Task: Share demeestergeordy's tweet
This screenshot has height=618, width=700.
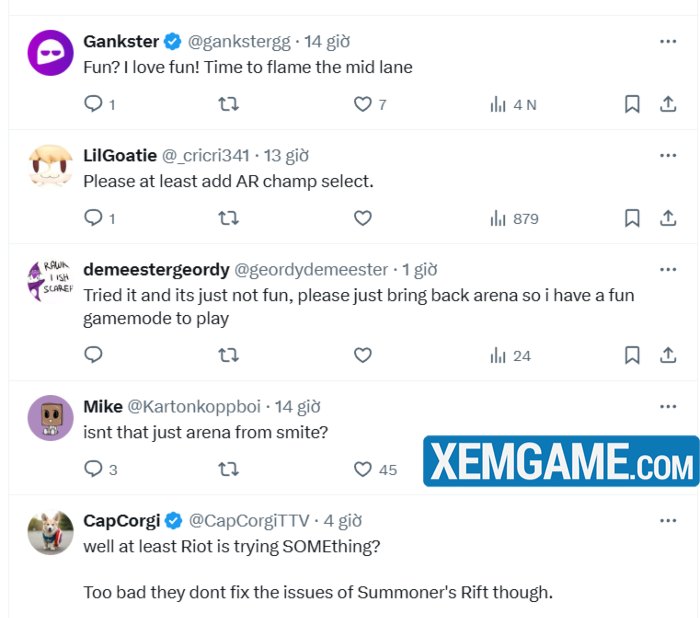Action: click(x=668, y=355)
